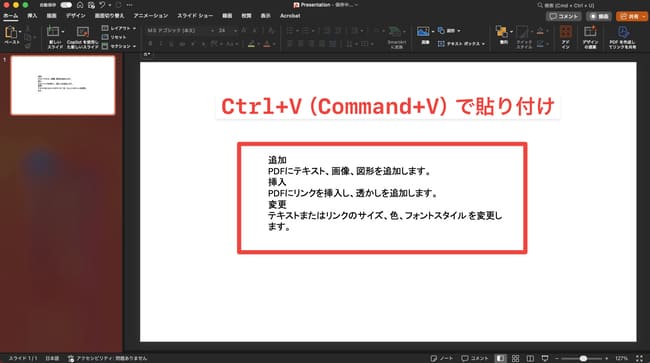Open the Home (ホーム) ribbon tab
Image resolution: width=650 pixels, height=363 pixels.
point(11,16)
